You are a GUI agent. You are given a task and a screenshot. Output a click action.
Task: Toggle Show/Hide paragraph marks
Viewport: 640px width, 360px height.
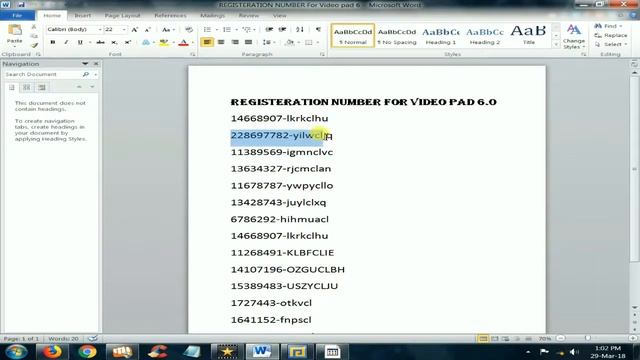tap(318, 29)
